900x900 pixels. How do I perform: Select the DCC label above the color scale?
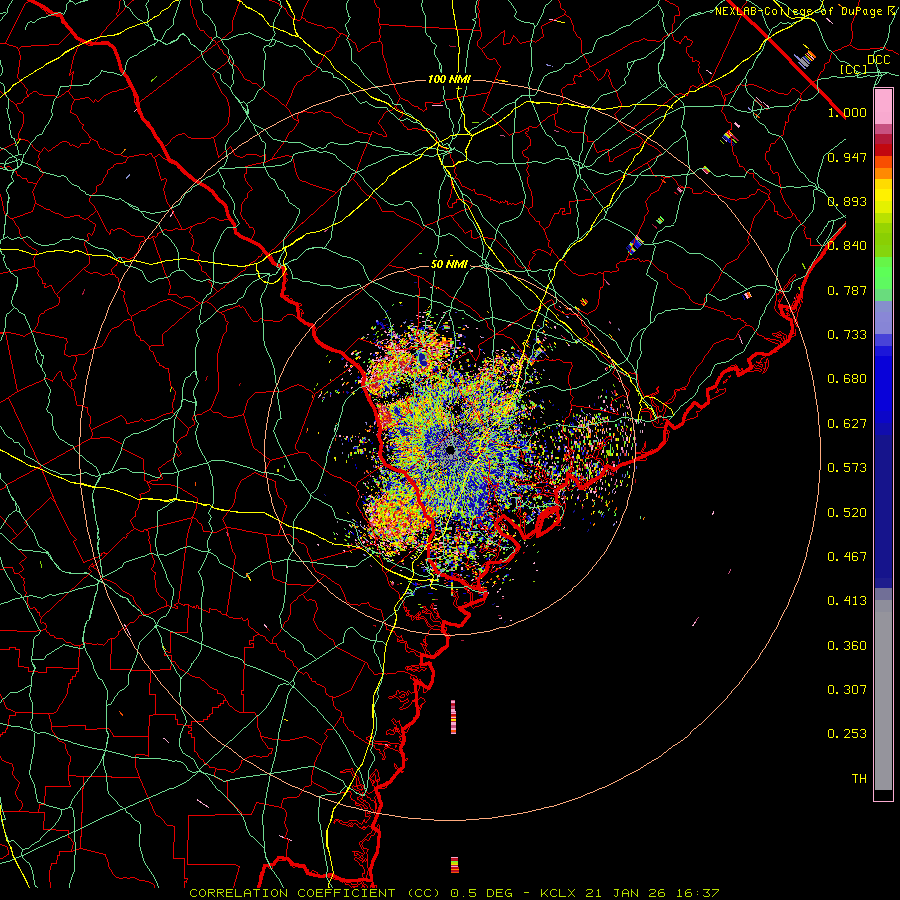point(879,60)
